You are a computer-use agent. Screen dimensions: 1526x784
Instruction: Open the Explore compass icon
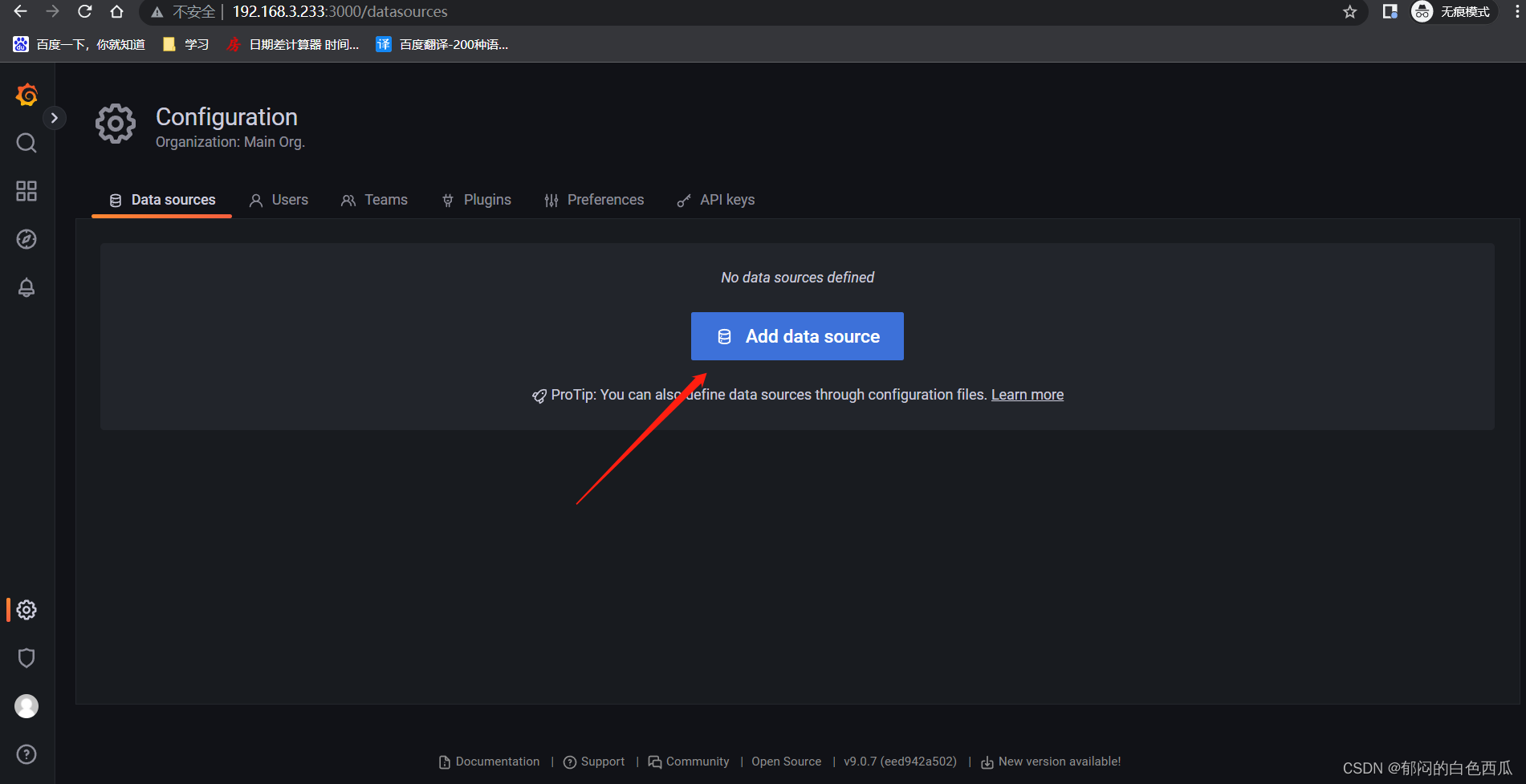click(x=26, y=239)
